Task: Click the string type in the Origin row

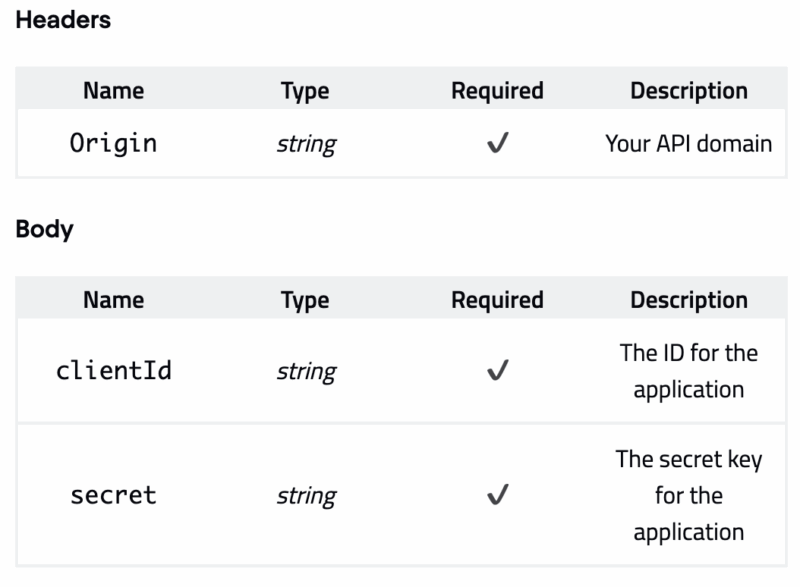Action: (306, 144)
